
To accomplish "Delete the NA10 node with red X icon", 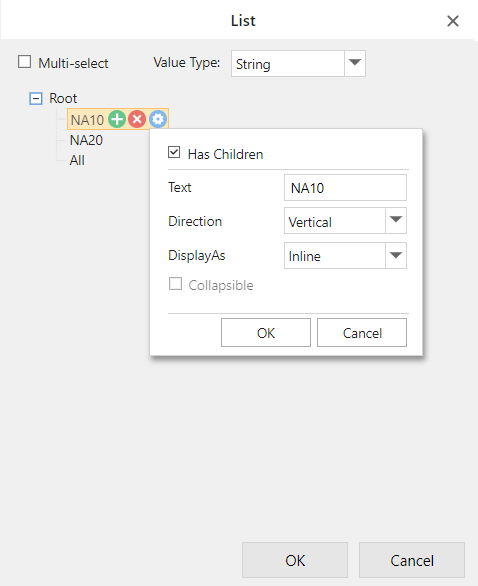I will point(137,119).
